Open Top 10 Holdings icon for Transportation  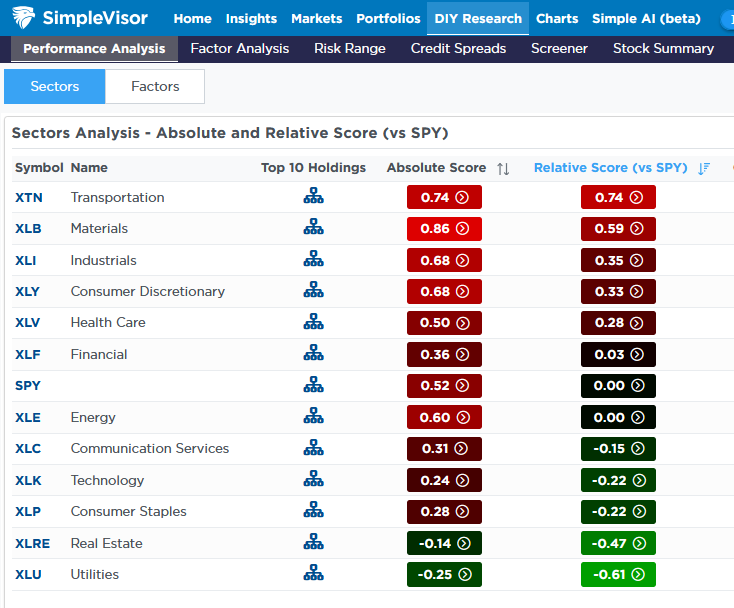coord(313,197)
